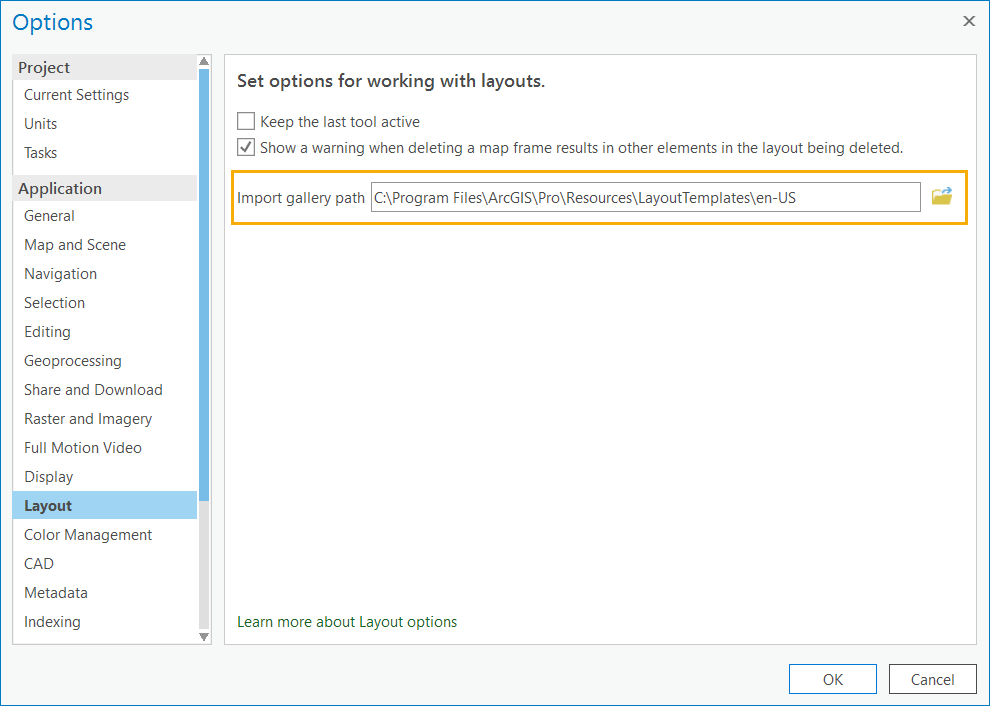
Task: Select the Color Management settings
Action: pos(87,534)
